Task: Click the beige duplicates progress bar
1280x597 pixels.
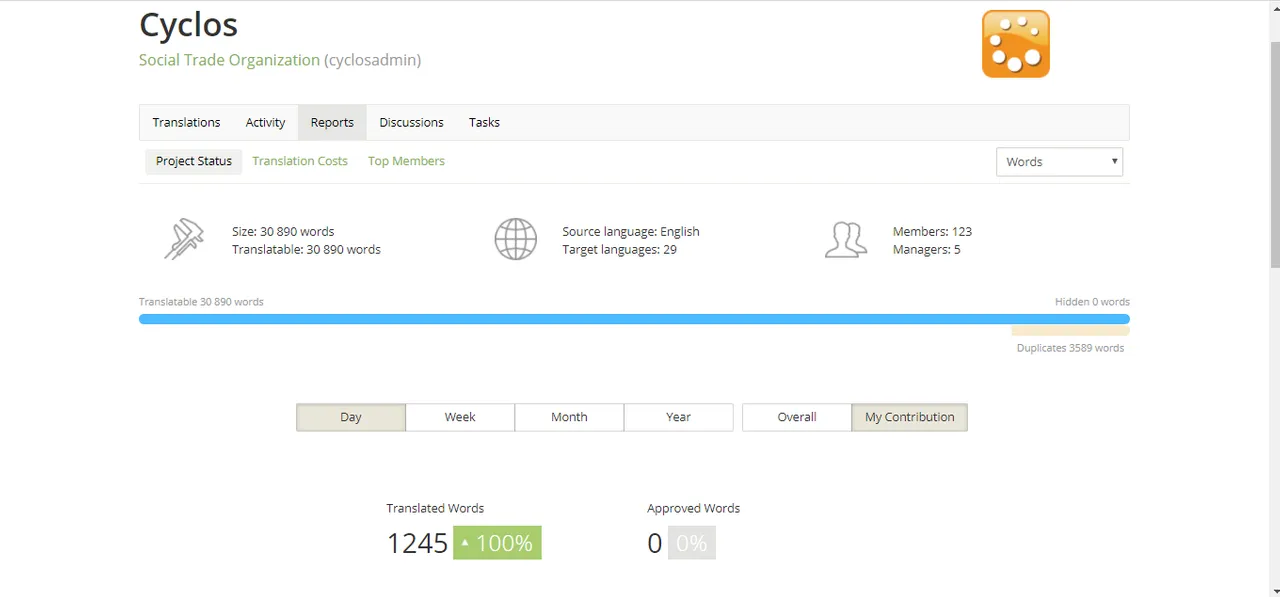Action: (x=1070, y=331)
